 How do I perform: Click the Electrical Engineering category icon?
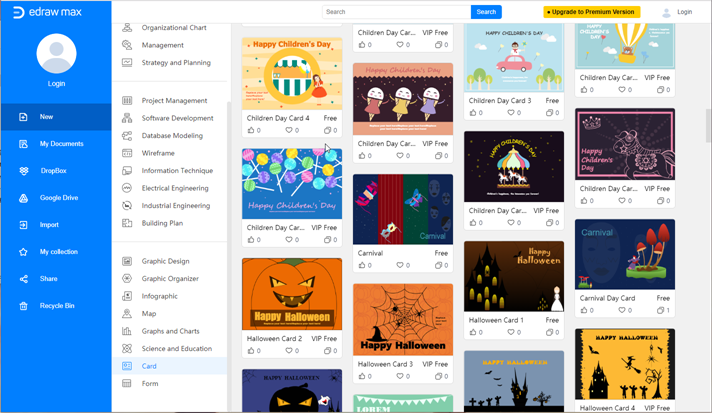[127, 188]
